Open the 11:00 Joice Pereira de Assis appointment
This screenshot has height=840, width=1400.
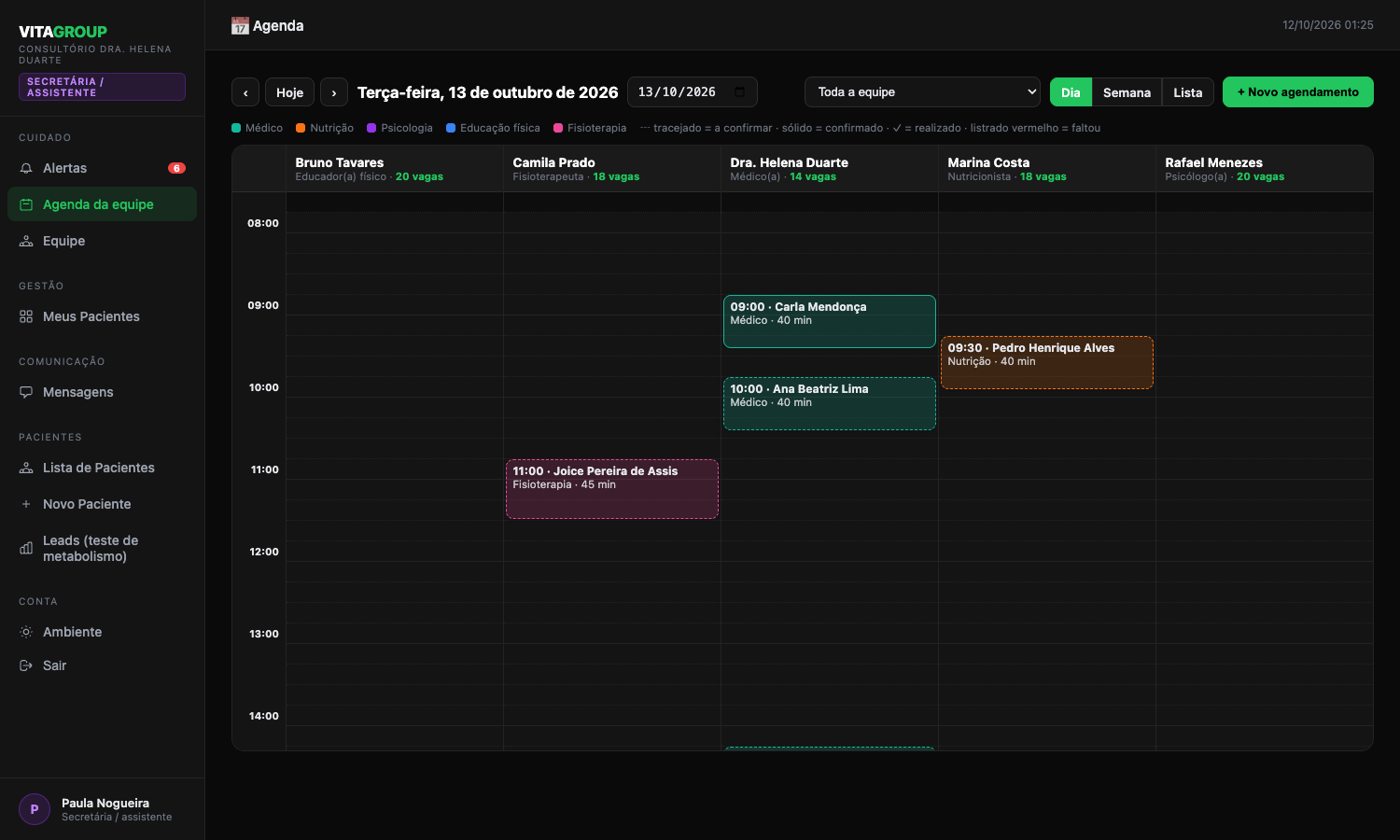click(612, 488)
